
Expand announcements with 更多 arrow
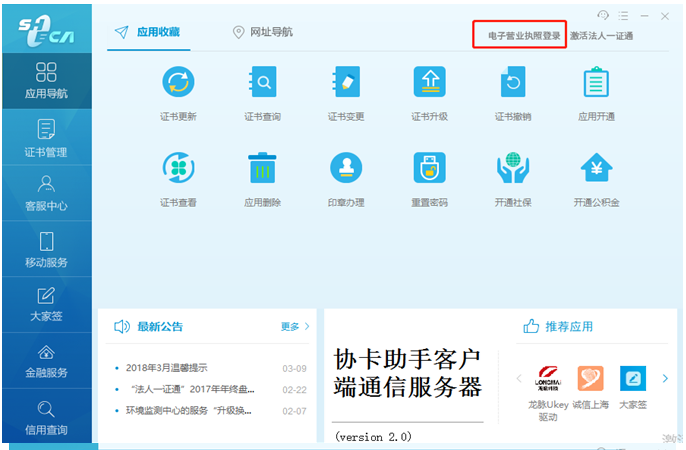(295, 326)
